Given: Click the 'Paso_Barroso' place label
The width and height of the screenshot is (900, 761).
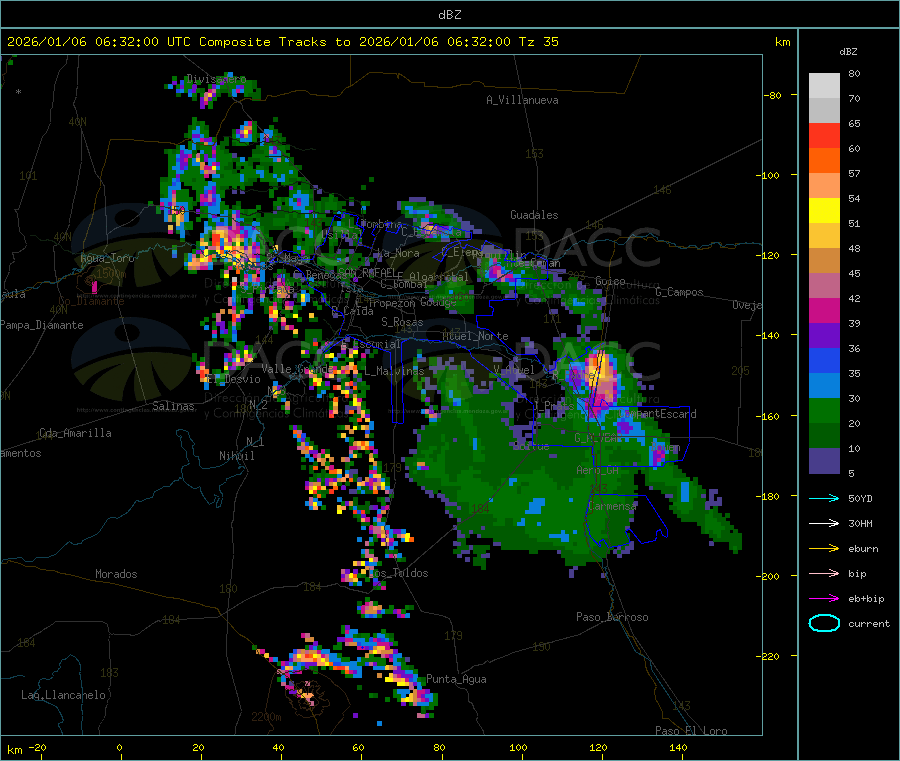Looking at the screenshot, I should point(612,618).
